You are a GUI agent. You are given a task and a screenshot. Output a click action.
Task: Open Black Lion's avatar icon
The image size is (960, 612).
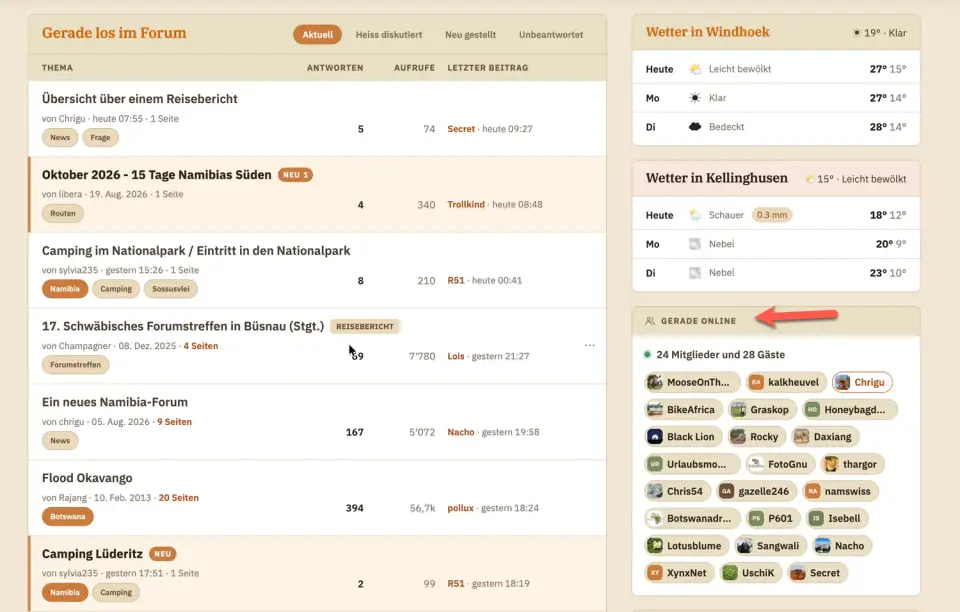pyautogui.click(x=654, y=437)
